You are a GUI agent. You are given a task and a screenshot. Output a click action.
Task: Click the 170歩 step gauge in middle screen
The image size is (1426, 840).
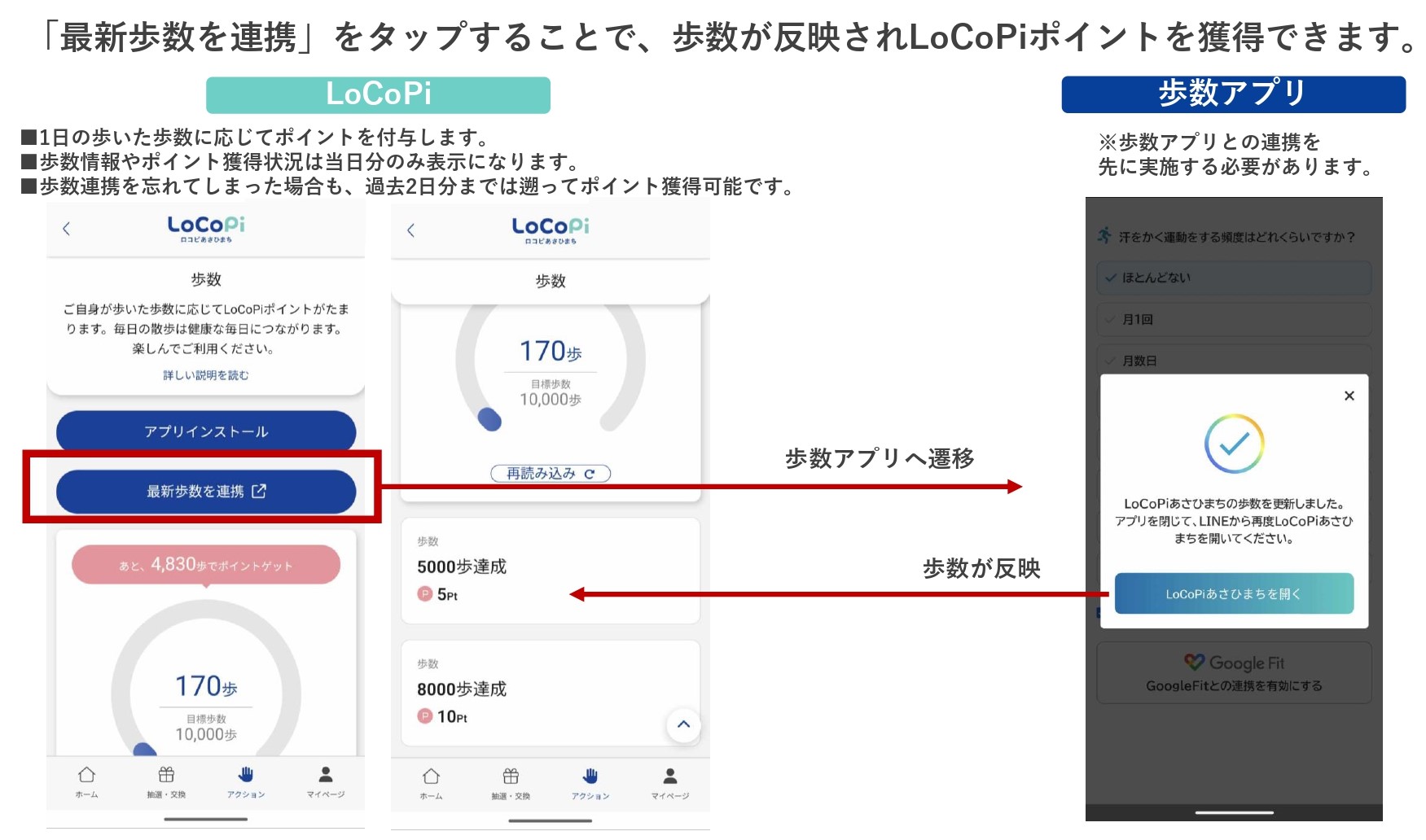tap(551, 366)
